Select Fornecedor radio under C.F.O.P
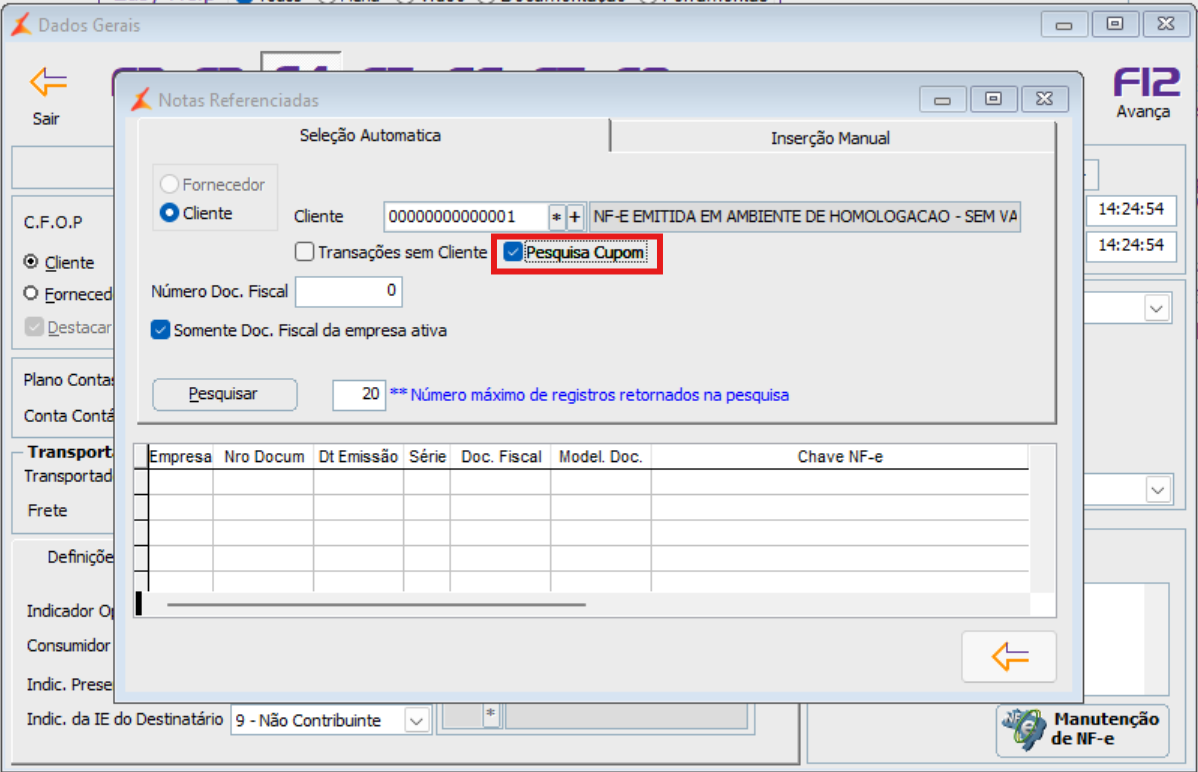This screenshot has height=772, width=1198. 31,294
